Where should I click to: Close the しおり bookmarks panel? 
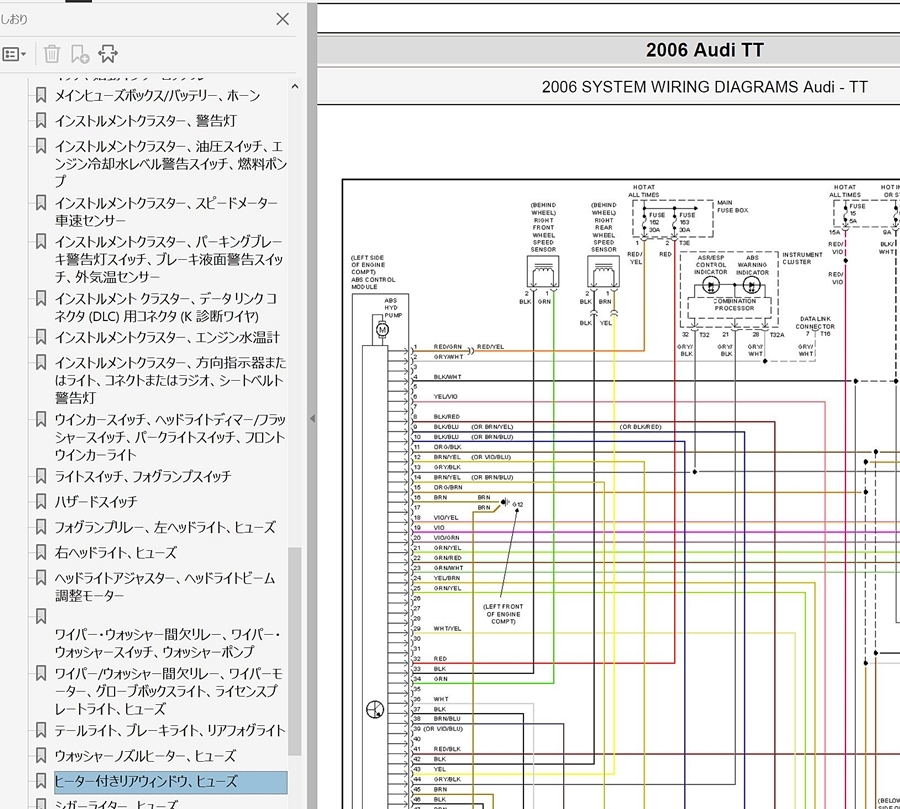pyautogui.click(x=282, y=20)
